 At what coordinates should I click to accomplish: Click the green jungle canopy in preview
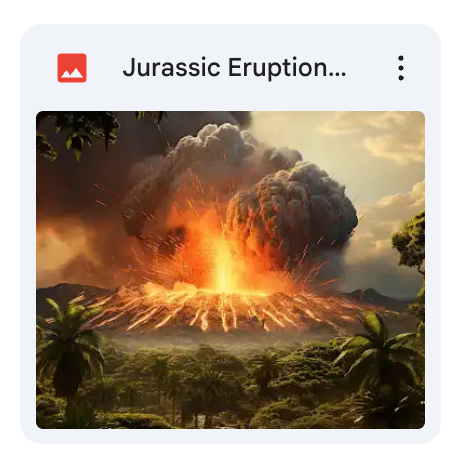[230, 383]
